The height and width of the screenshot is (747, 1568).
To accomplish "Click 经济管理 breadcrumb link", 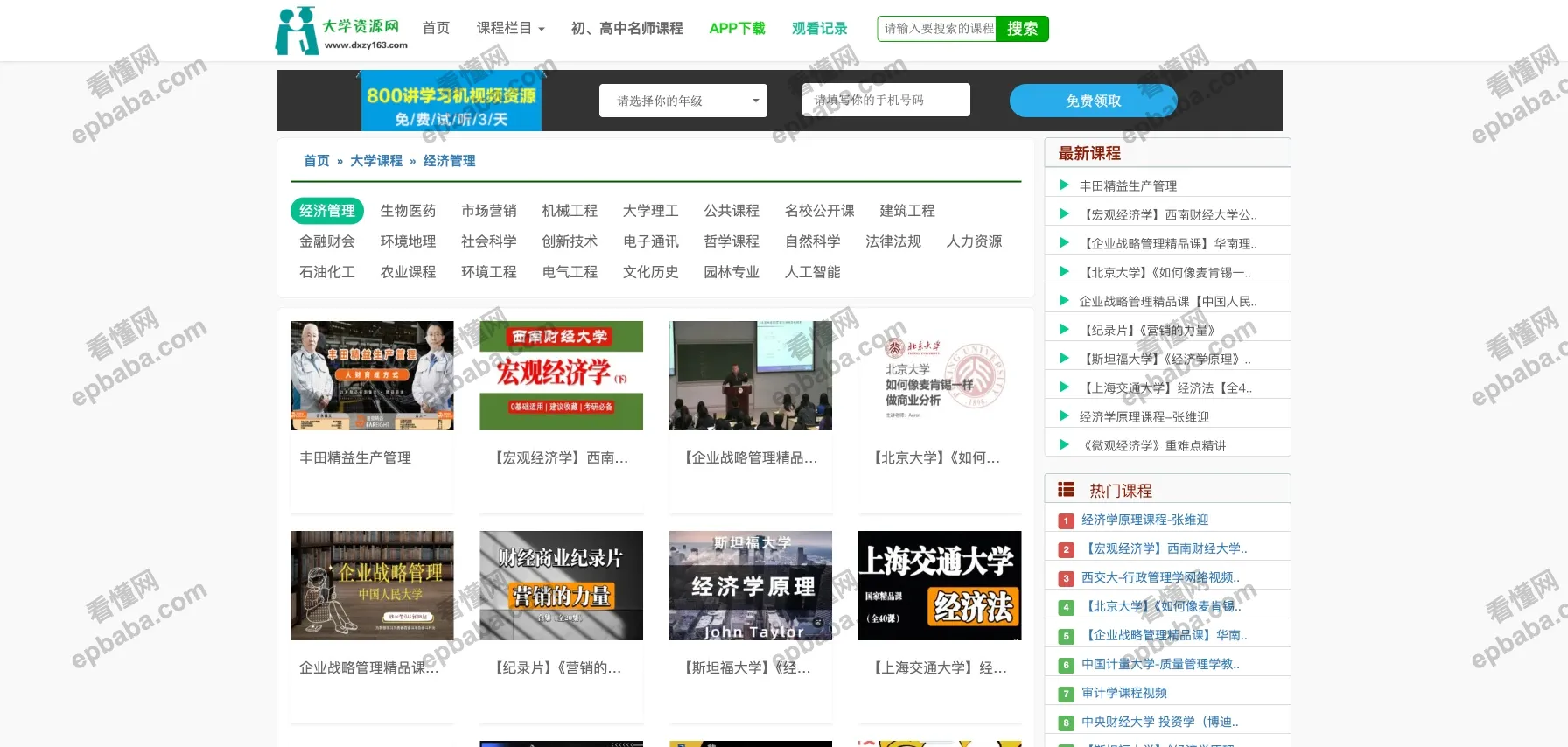I will 449,161.
